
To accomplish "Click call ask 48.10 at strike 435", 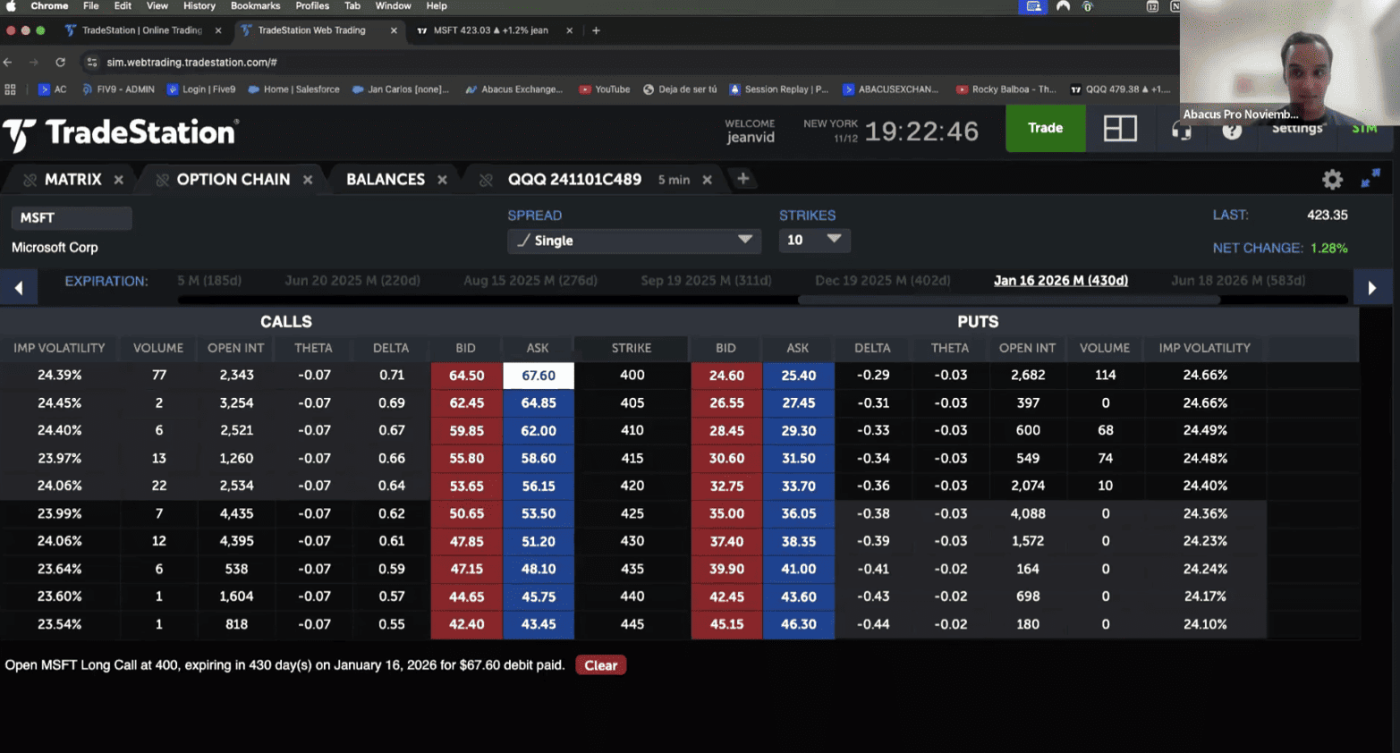I will point(538,569).
